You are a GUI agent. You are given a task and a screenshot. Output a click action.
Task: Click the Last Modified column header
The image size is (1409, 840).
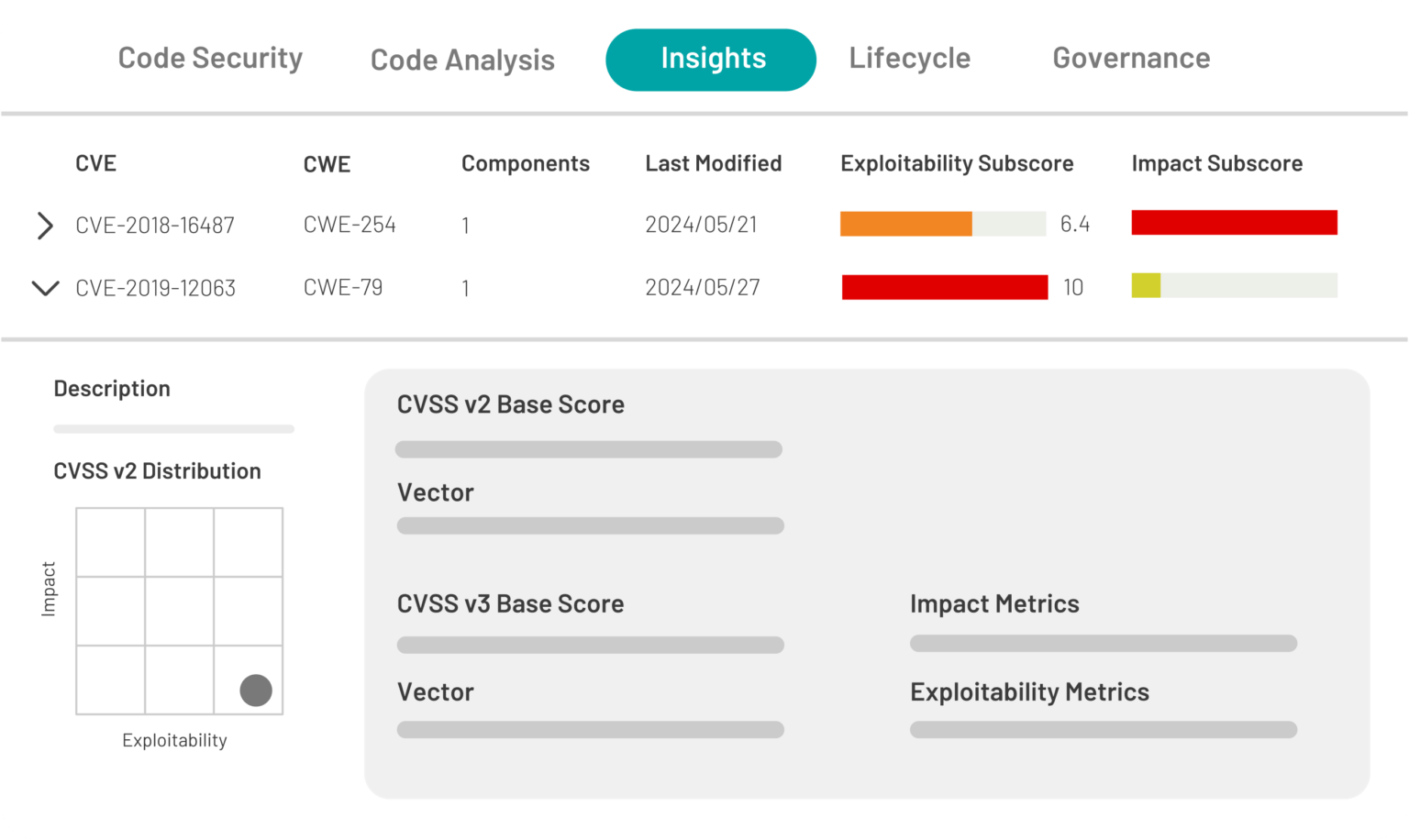[713, 163]
